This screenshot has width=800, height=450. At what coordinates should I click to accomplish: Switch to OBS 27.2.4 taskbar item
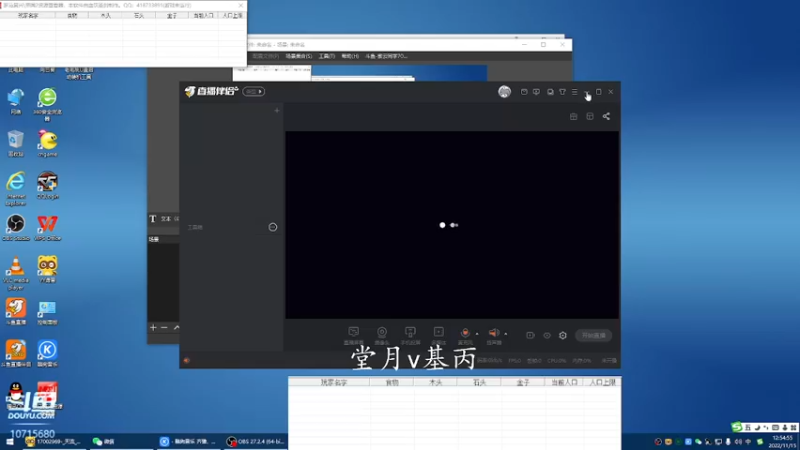pyautogui.click(x=256, y=441)
